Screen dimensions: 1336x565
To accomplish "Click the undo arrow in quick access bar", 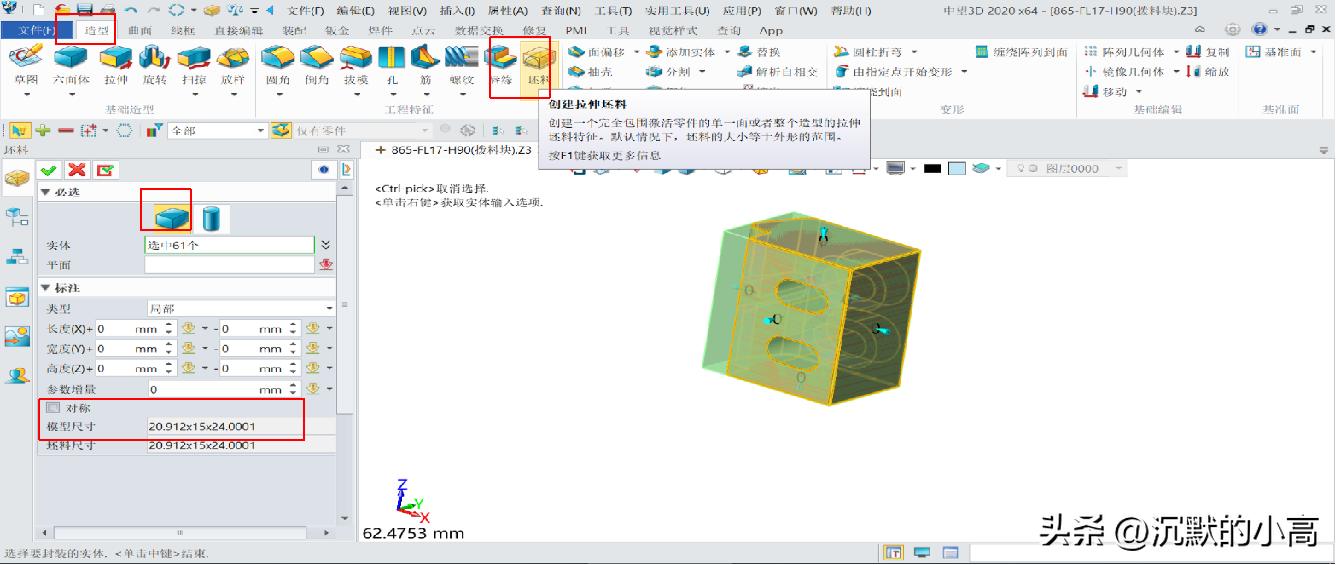I will (130, 10).
